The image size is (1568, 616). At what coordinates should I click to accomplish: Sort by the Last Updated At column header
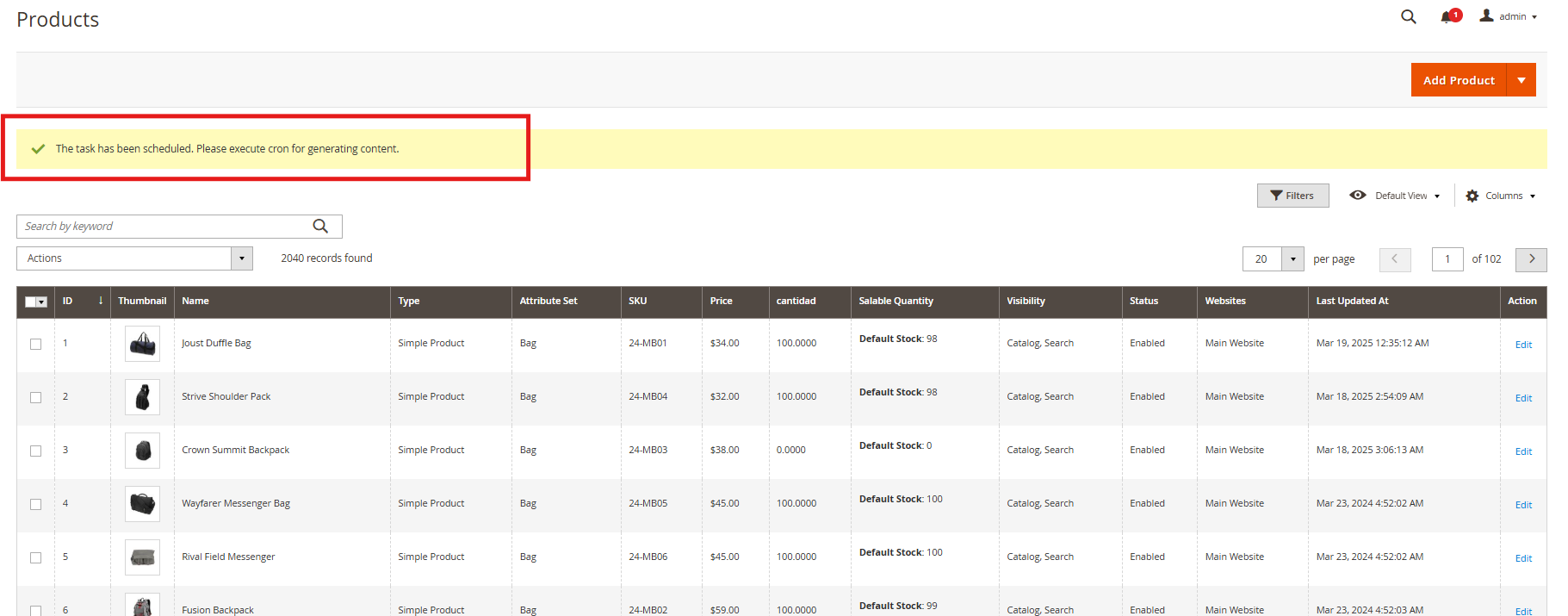[x=1404, y=301]
